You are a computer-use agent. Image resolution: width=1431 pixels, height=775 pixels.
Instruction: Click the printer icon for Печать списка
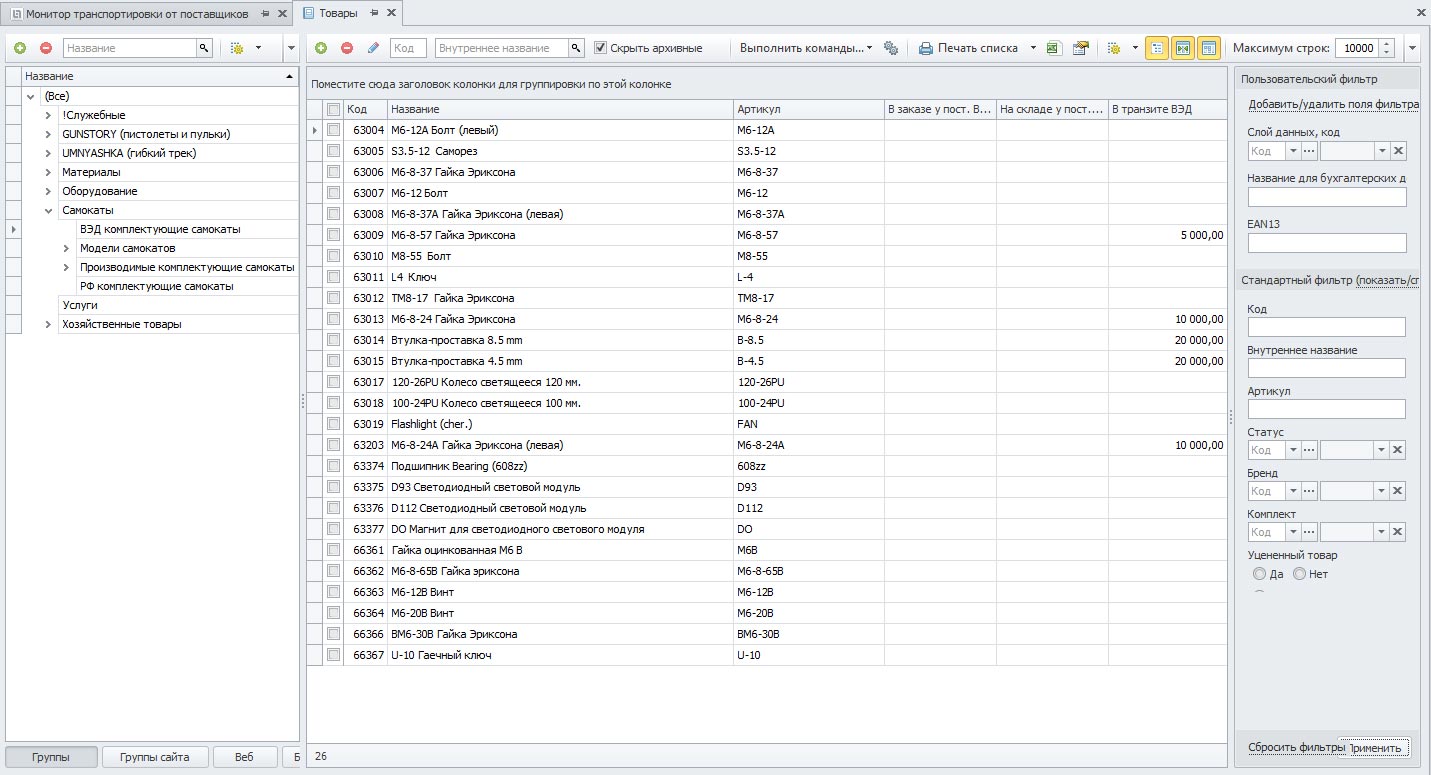click(x=926, y=48)
